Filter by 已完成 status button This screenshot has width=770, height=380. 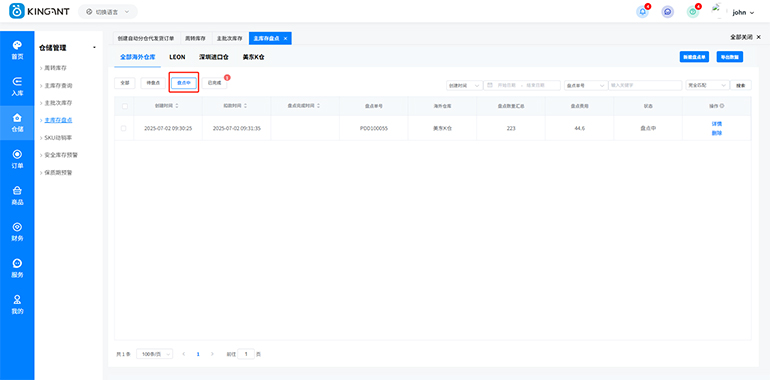(x=215, y=83)
